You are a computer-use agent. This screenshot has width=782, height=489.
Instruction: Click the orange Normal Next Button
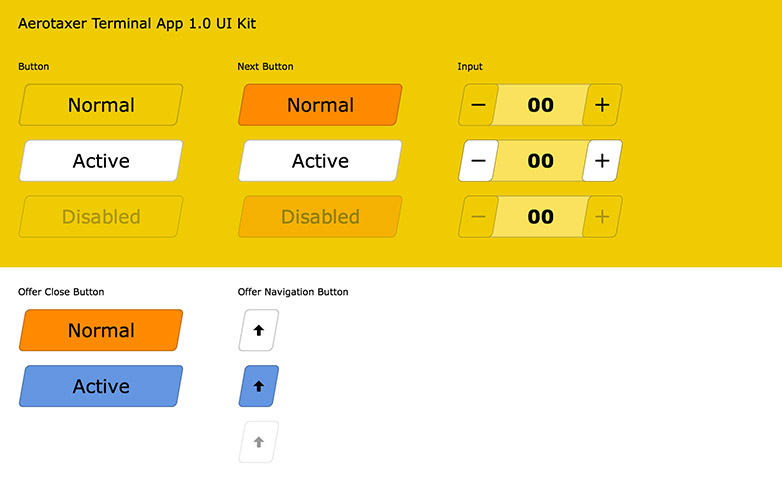coord(320,105)
